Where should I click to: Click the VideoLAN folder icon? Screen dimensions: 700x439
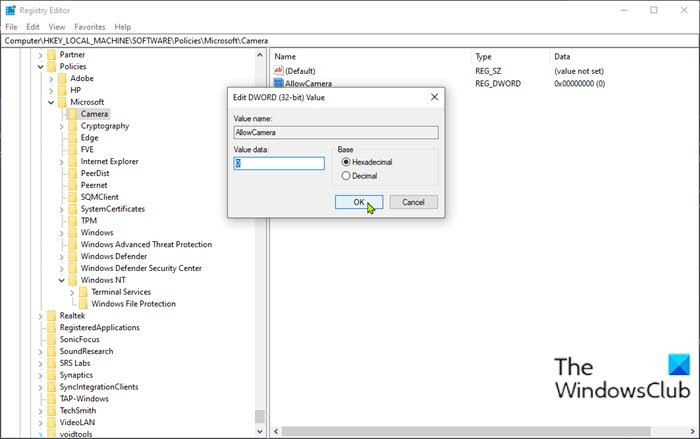pos(52,422)
